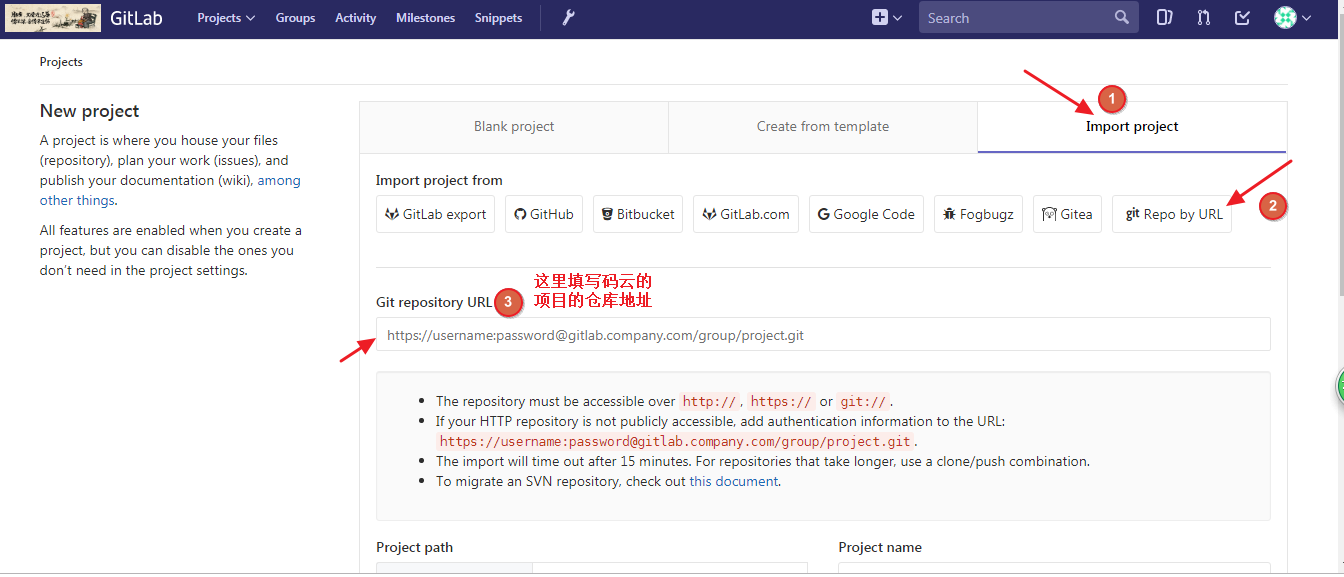
Task: Click the Projects breadcrumb
Action: [x=61, y=62]
